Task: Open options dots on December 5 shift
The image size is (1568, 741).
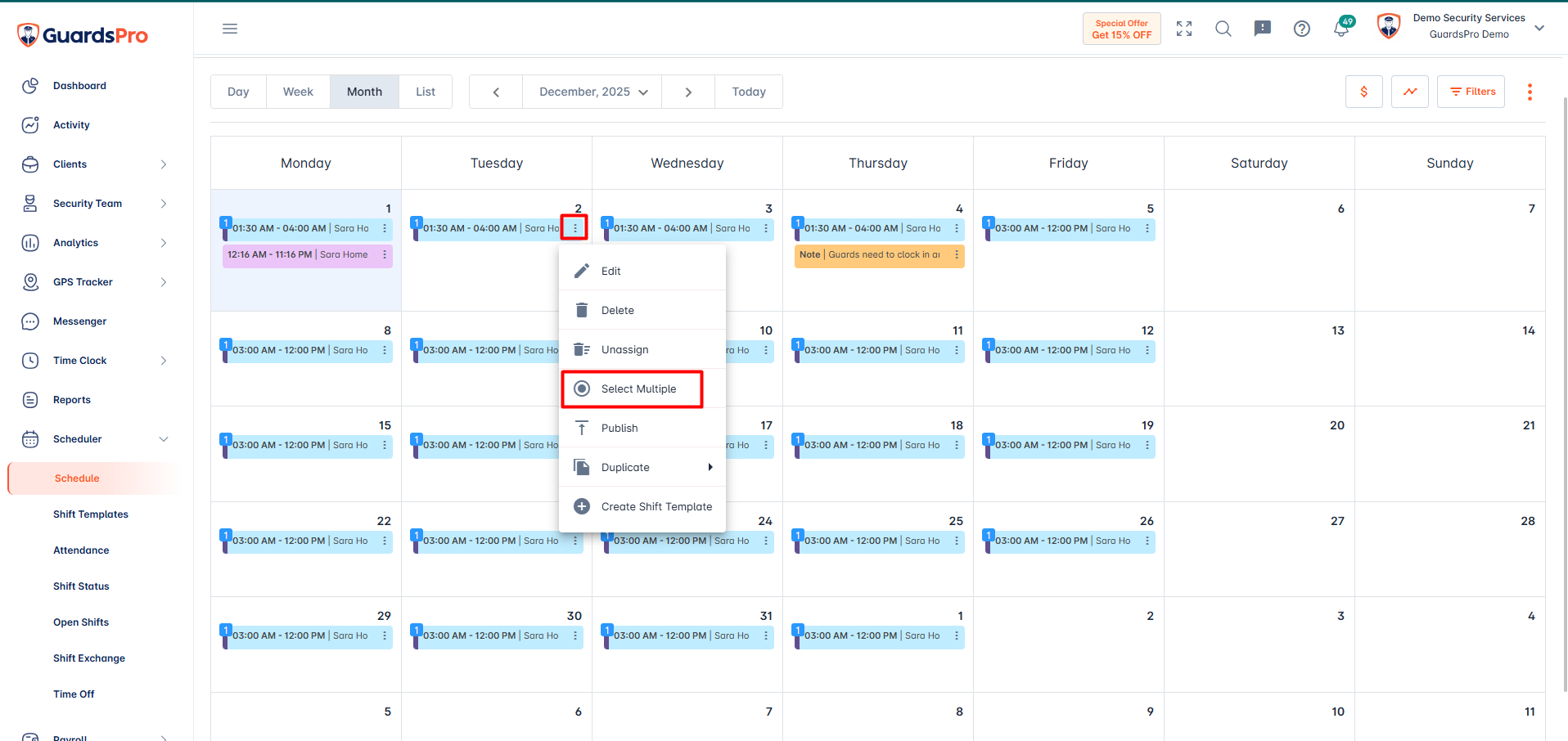Action: click(x=1147, y=228)
